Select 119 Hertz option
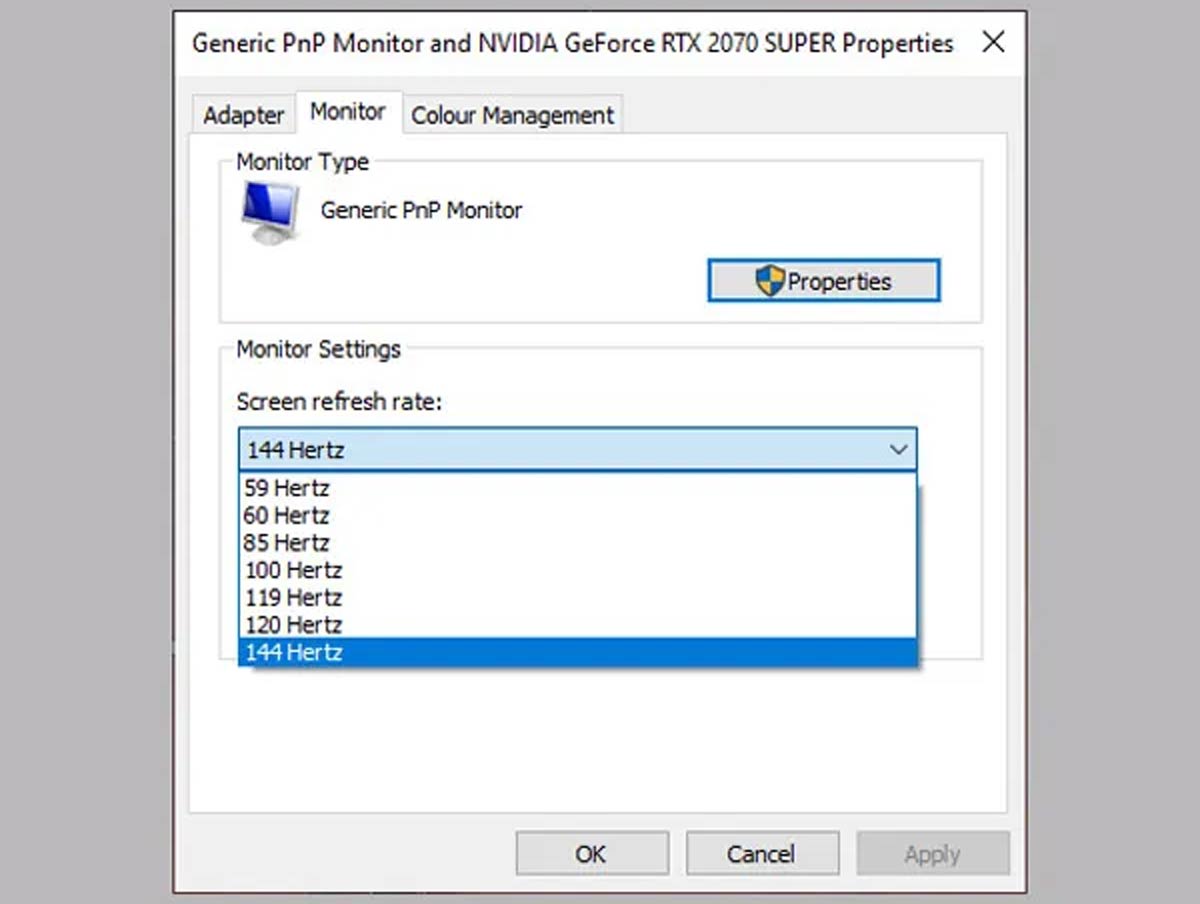Viewport: 1200px width, 904px height. [577, 598]
